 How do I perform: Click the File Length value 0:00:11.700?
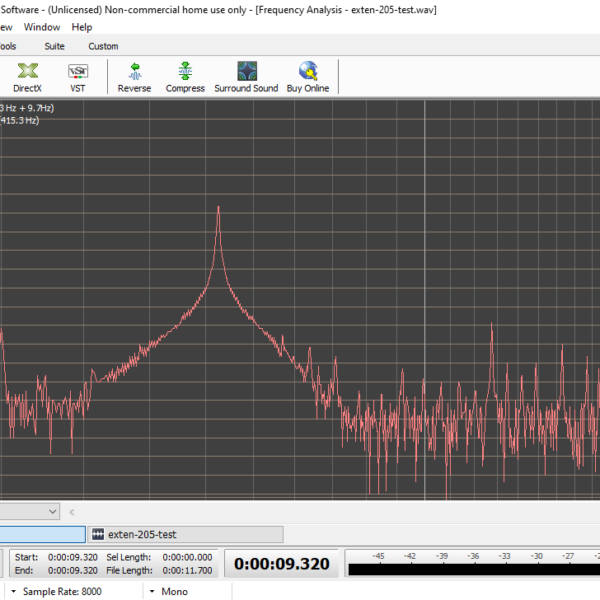coord(188,570)
